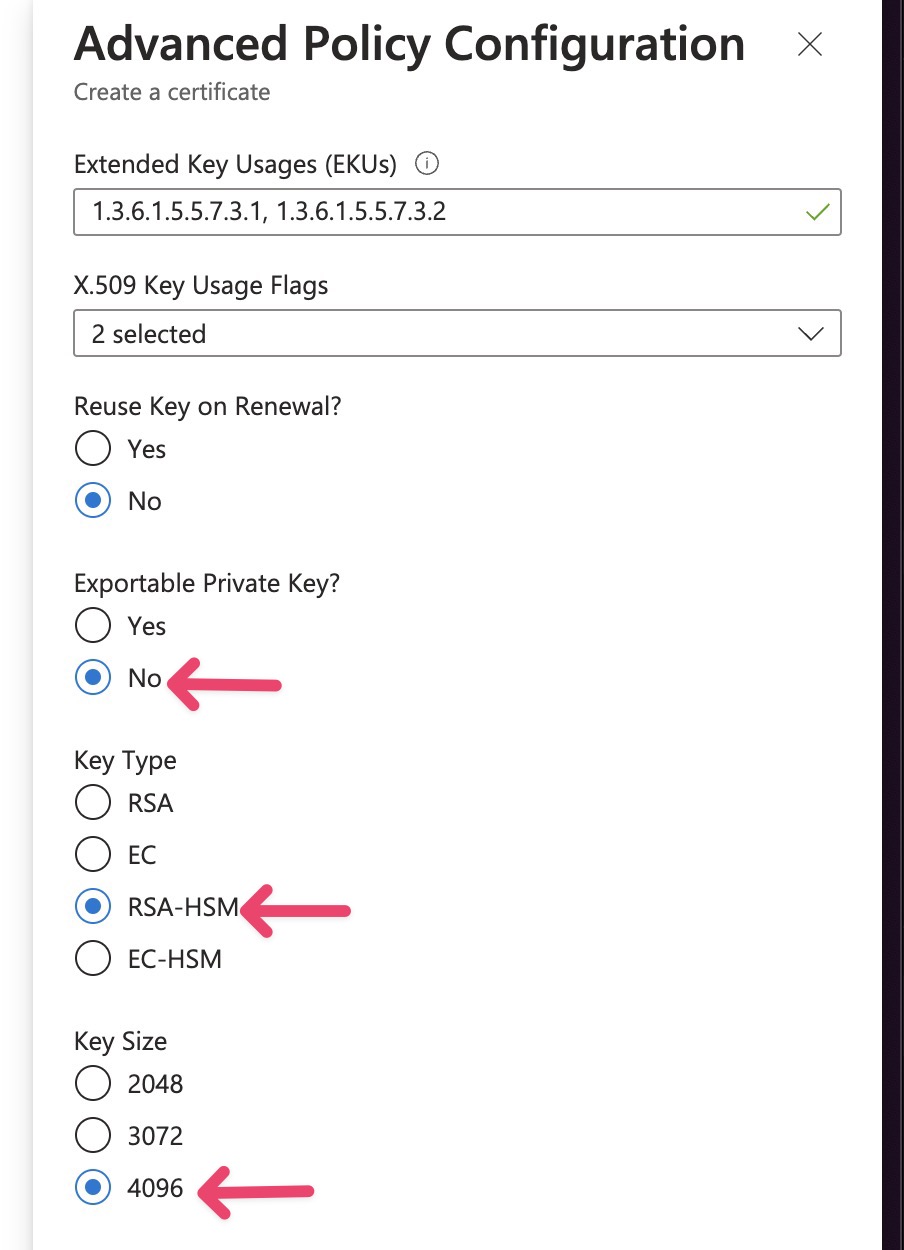Click the Advanced Policy Configuration title
Image resolution: width=904 pixels, height=1250 pixels.
pyautogui.click(x=408, y=43)
